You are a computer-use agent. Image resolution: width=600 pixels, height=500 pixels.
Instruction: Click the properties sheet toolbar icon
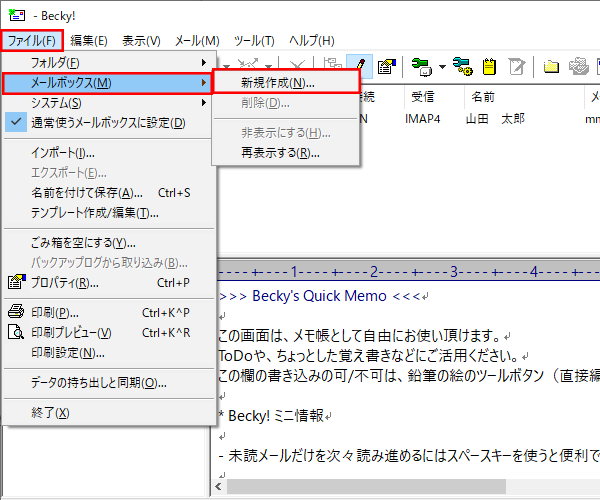coord(386,67)
